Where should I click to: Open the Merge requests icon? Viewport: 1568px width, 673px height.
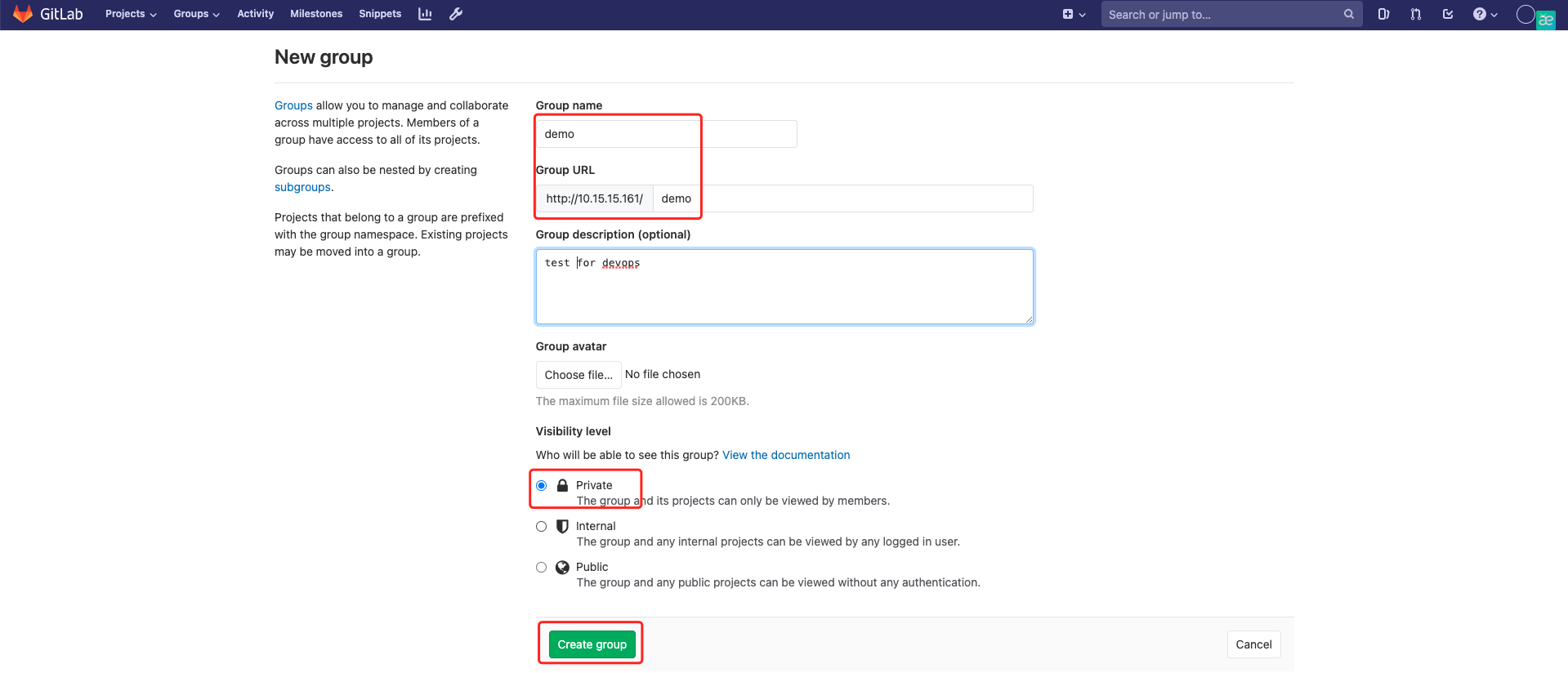[1415, 14]
